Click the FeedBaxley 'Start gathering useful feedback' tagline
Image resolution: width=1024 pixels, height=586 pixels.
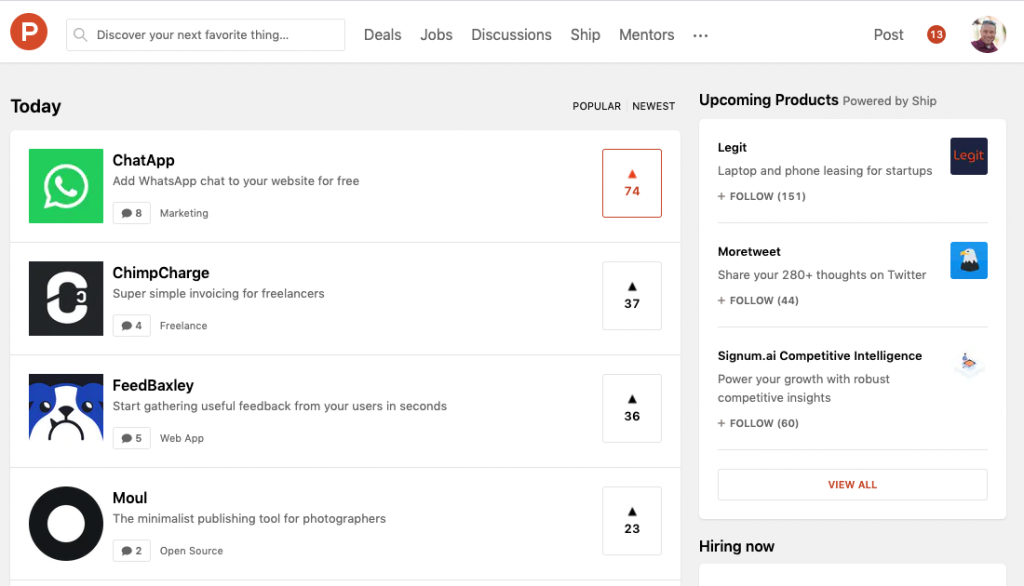[x=280, y=406]
